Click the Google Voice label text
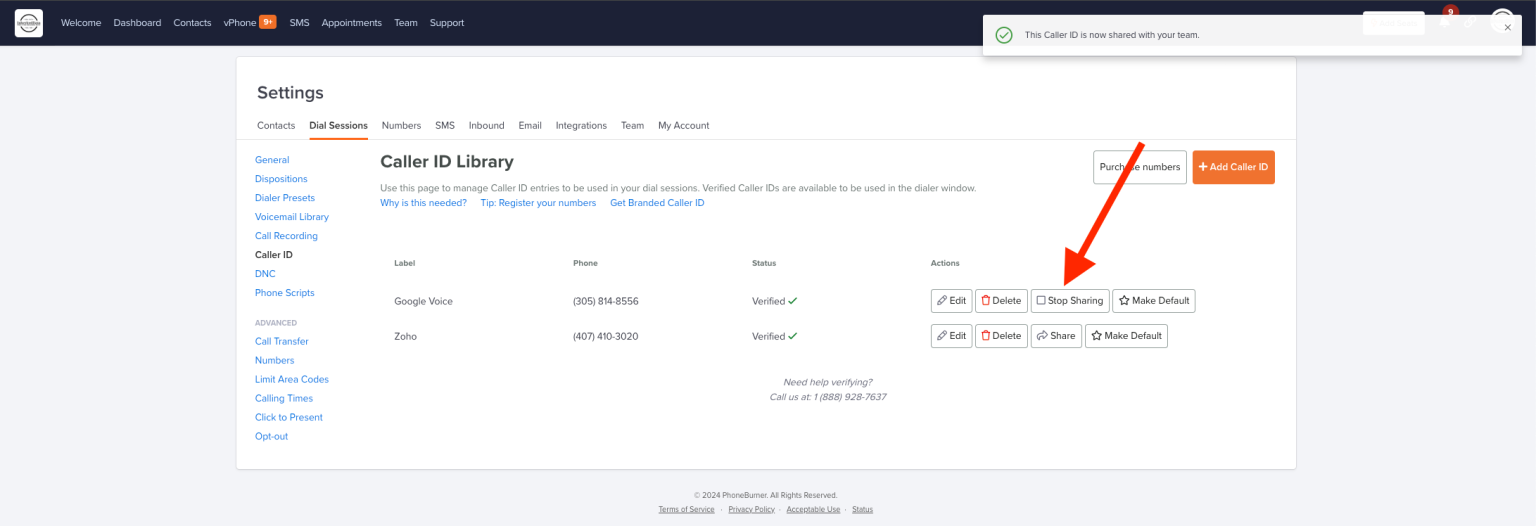 [423, 301]
